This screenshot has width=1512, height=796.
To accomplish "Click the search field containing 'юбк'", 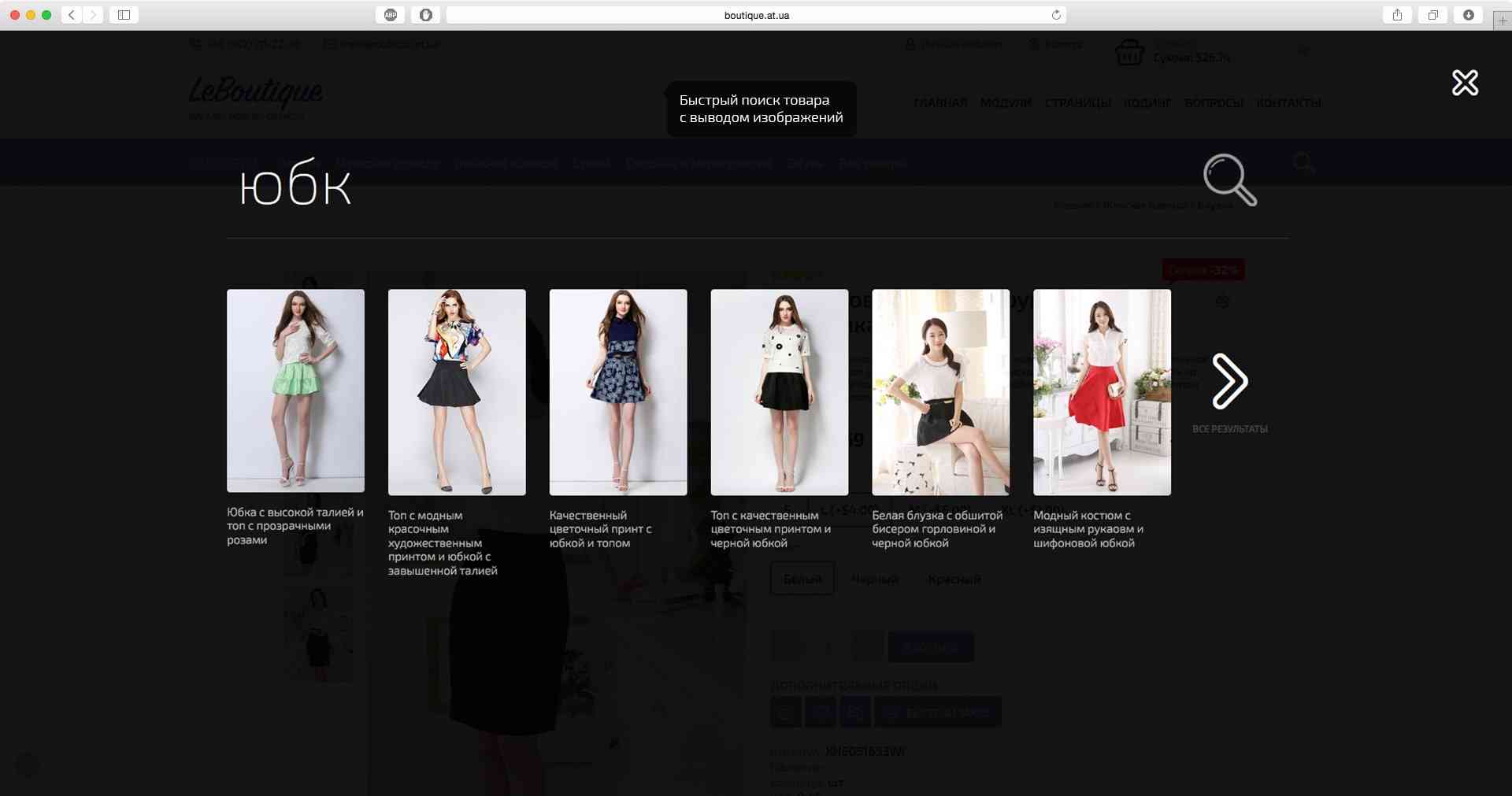I will (630, 187).
